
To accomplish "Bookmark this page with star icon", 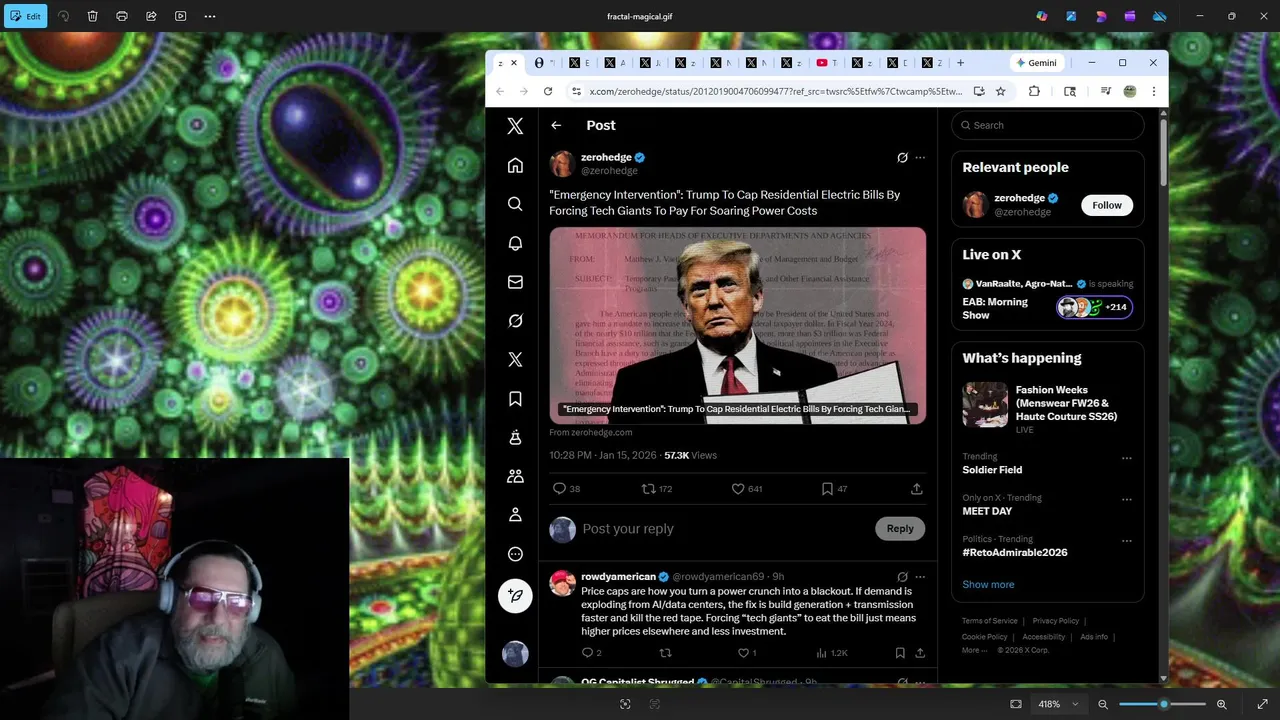I will (1000, 91).
